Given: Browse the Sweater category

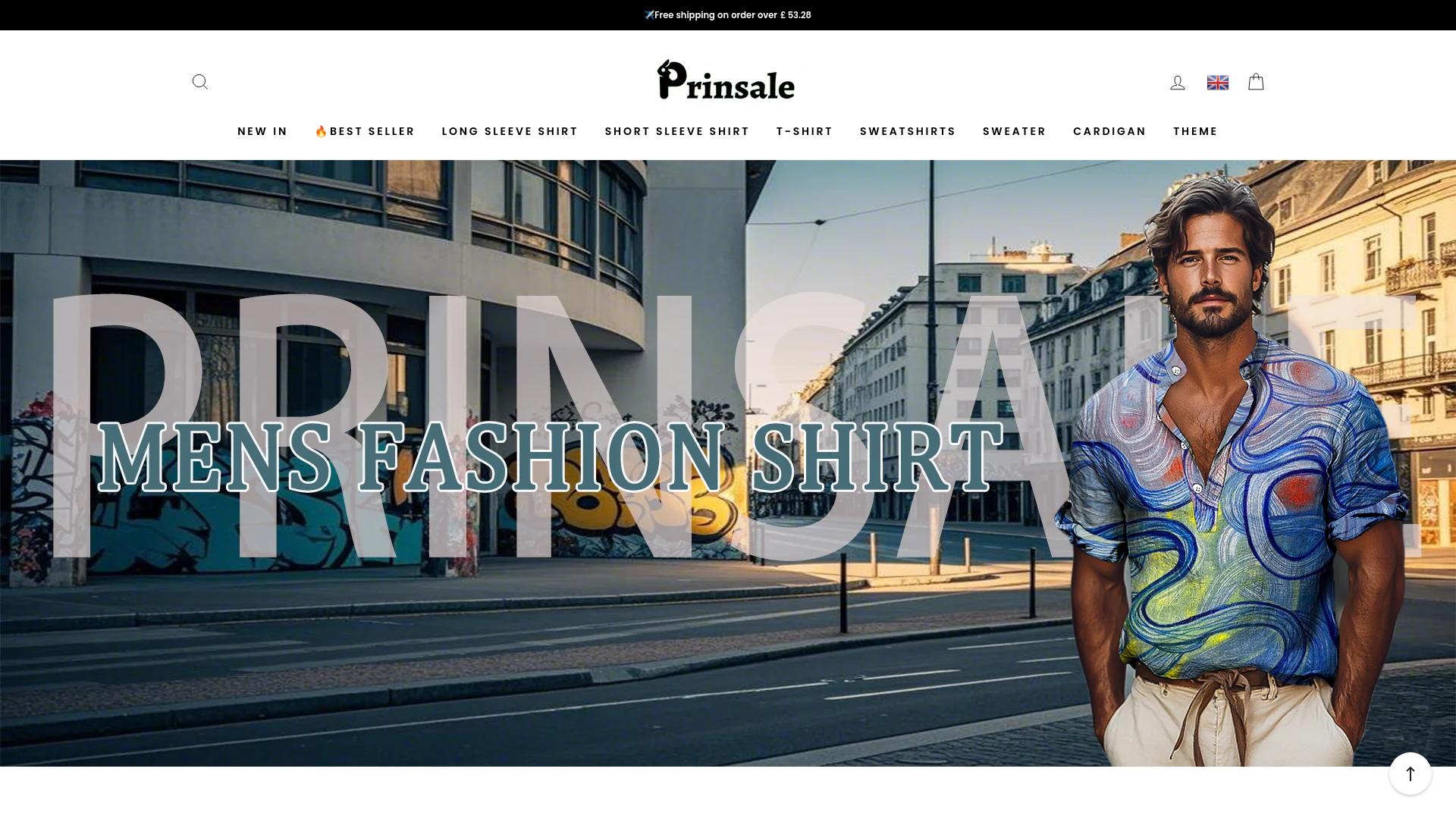Looking at the screenshot, I should coord(1014,131).
